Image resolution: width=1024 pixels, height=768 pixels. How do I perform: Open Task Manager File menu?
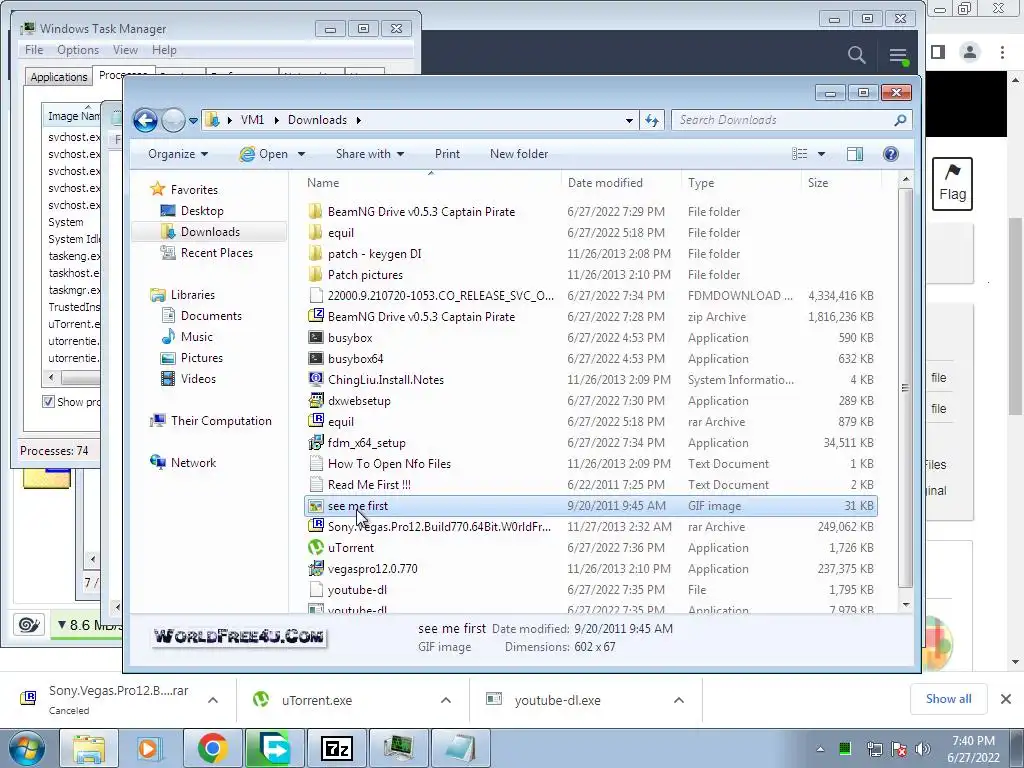coord(34,50)
